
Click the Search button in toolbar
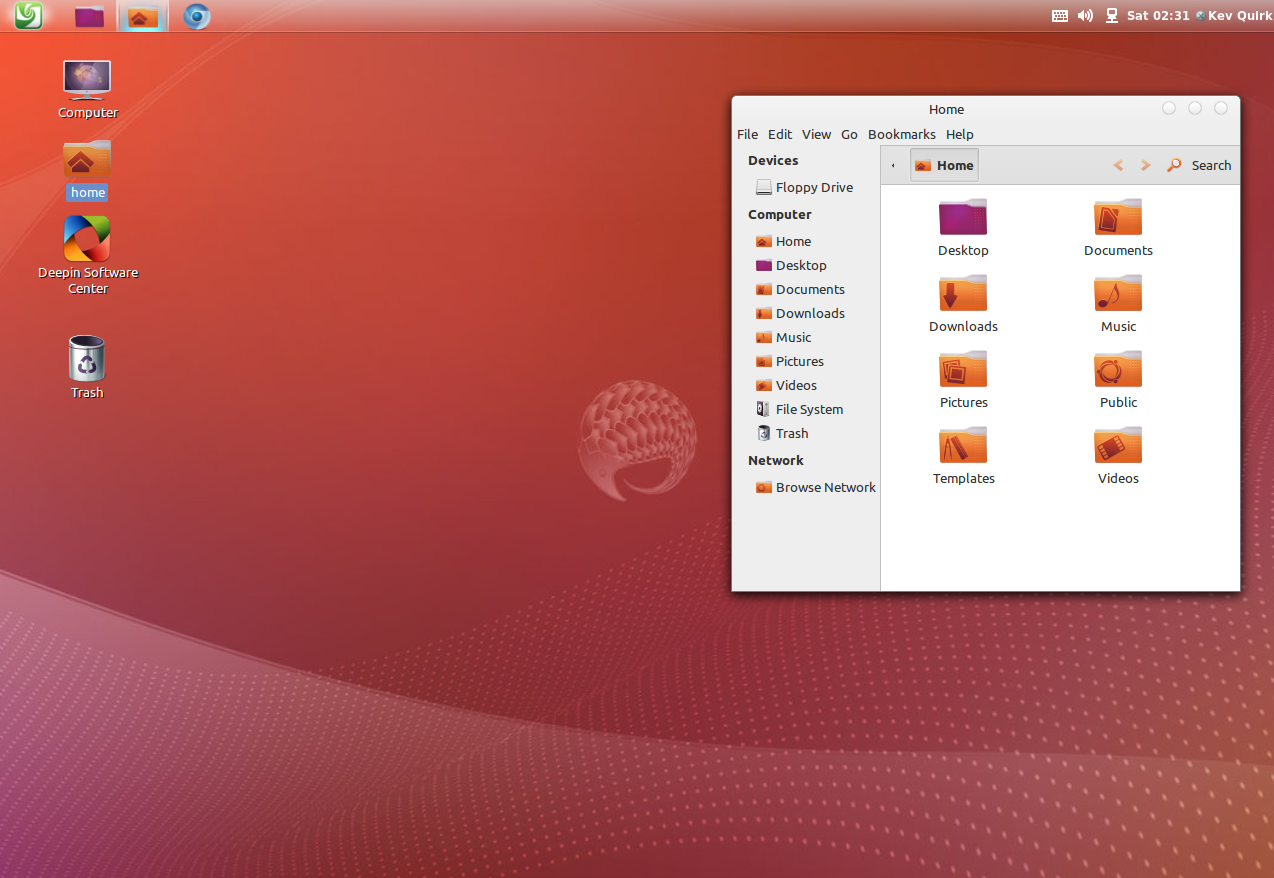(1199, 166)
